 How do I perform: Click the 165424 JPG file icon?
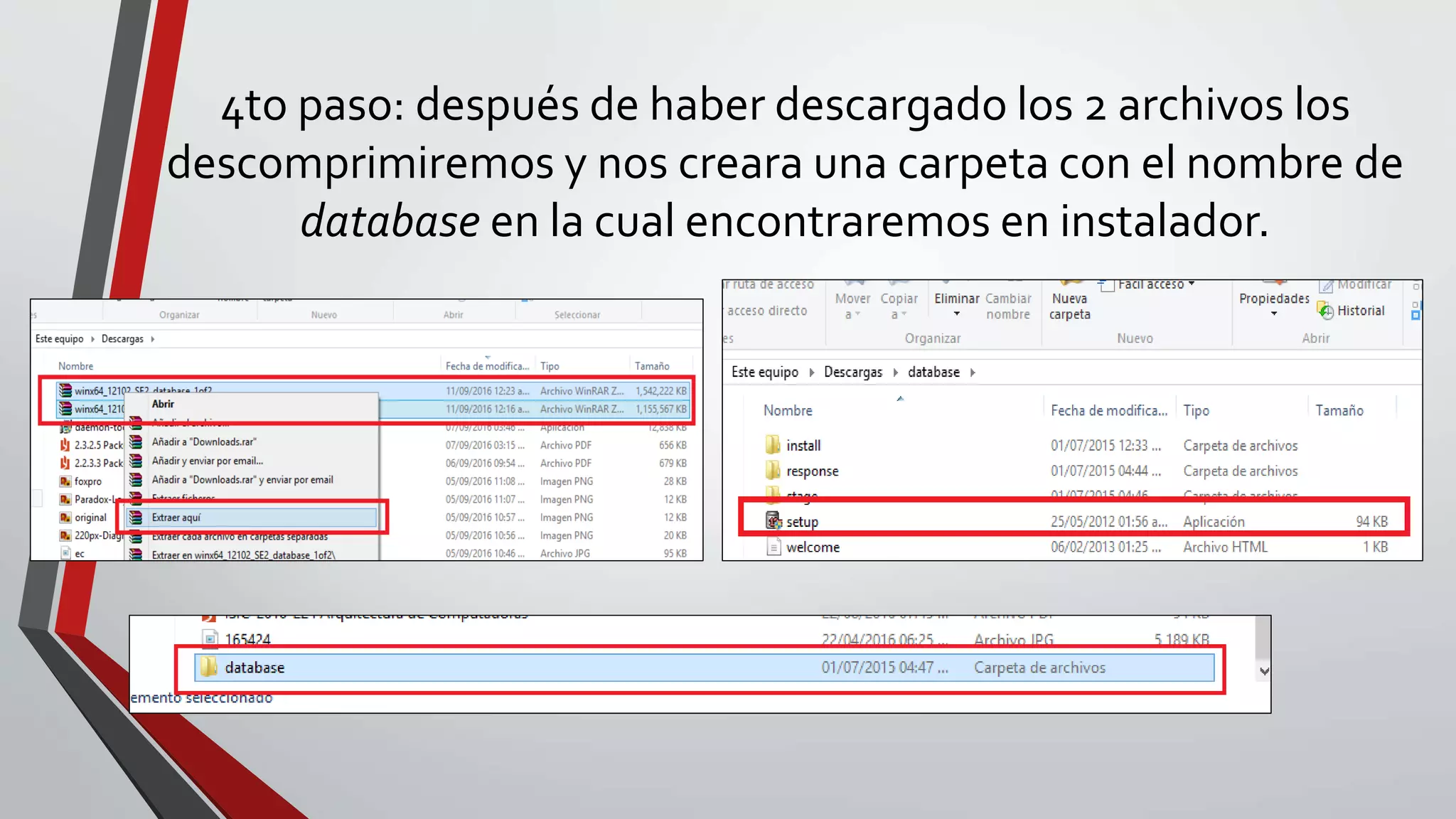(210, 639)
